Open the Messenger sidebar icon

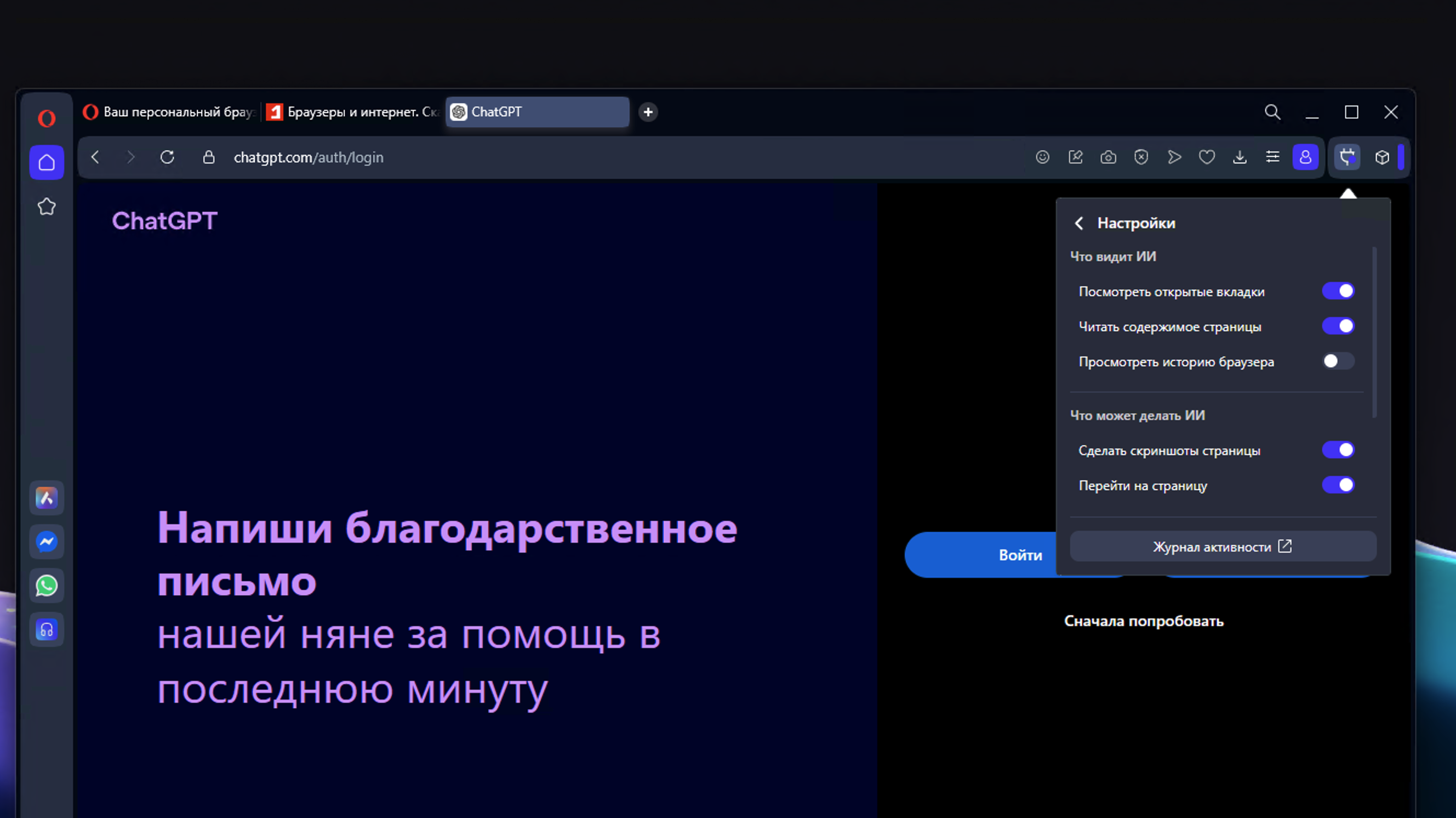coord(47,542)
